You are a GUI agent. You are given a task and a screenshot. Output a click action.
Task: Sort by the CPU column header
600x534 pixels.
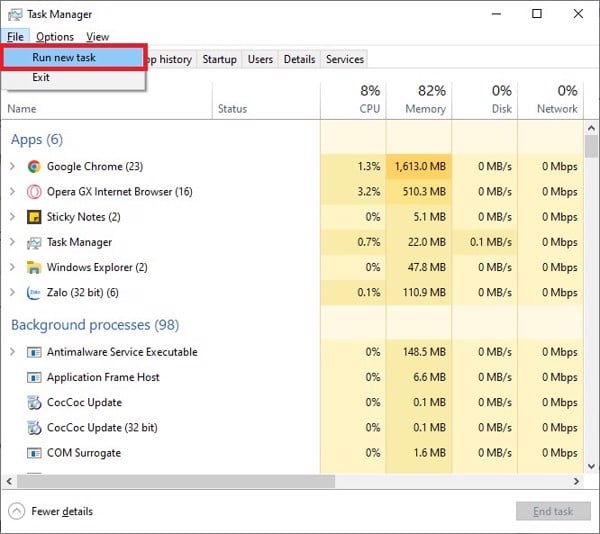[353, 101]
